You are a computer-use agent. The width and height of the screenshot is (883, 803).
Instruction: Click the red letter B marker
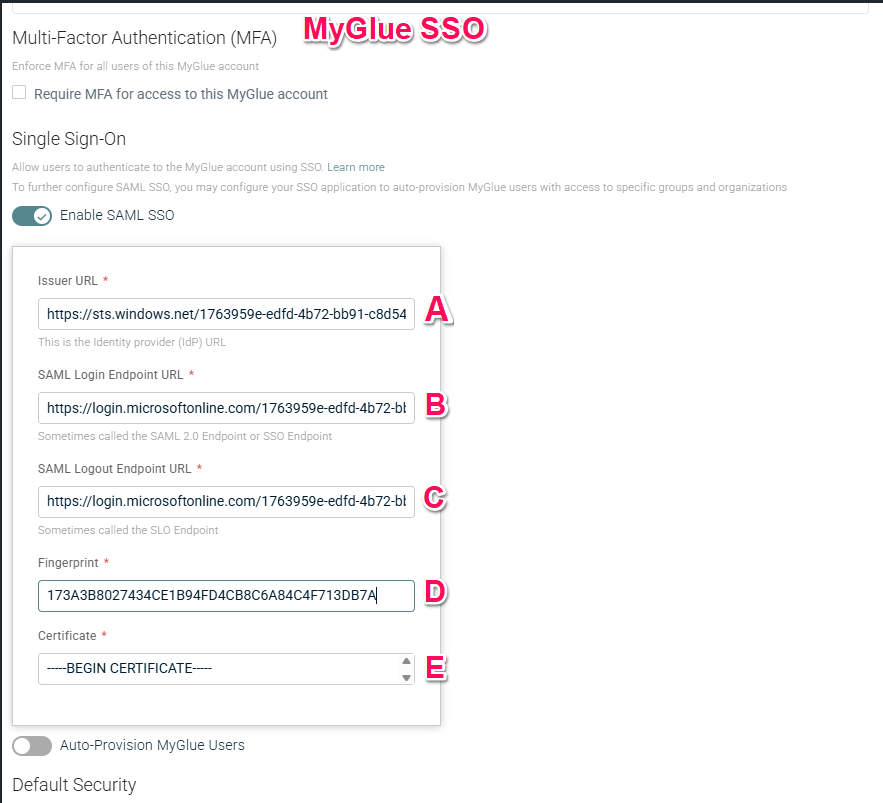click(436, 405)
